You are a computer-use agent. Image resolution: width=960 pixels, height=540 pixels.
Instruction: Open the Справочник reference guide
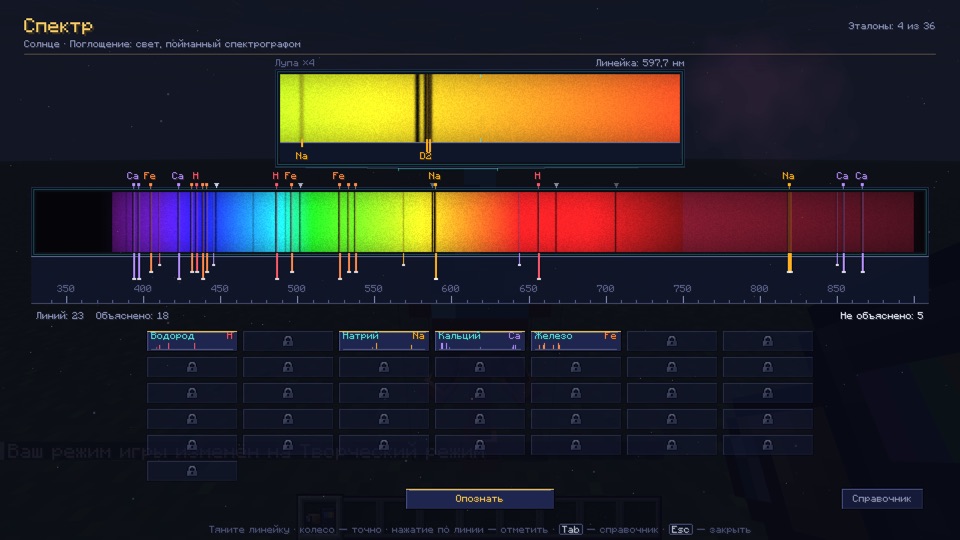pos(882,499)
